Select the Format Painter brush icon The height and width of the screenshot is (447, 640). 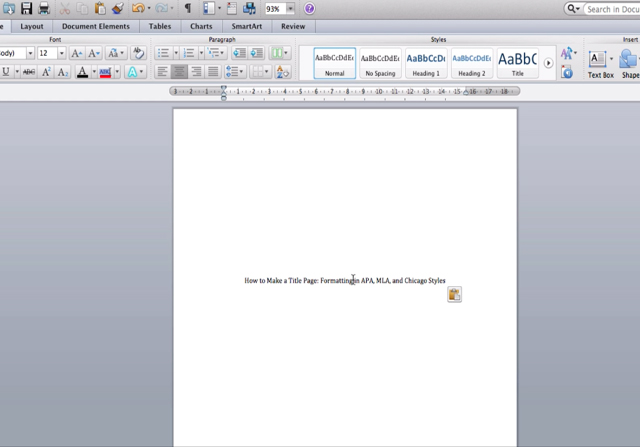coord(118,8)
